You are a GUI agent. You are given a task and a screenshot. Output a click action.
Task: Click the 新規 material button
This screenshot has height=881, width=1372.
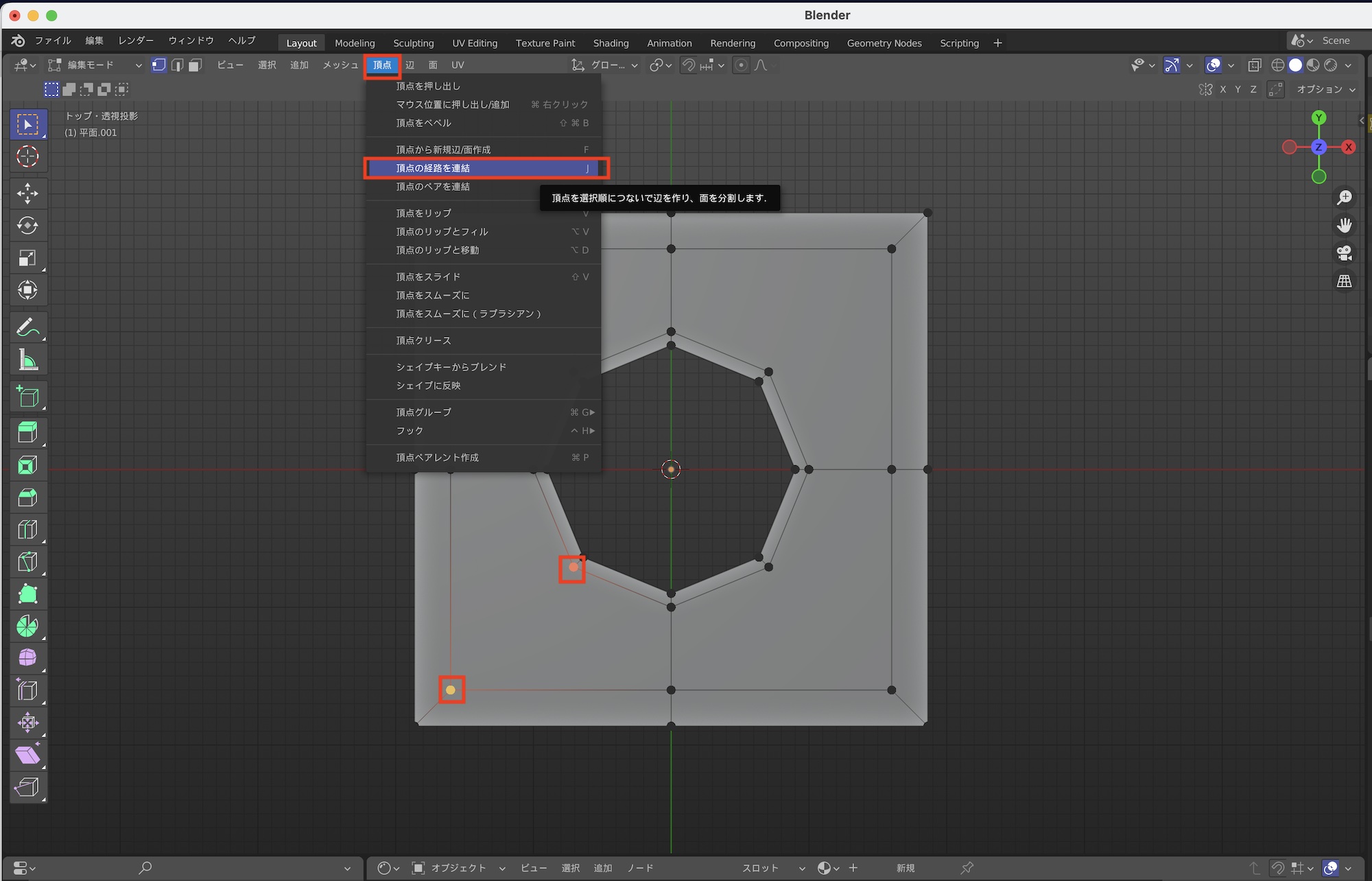906,868
